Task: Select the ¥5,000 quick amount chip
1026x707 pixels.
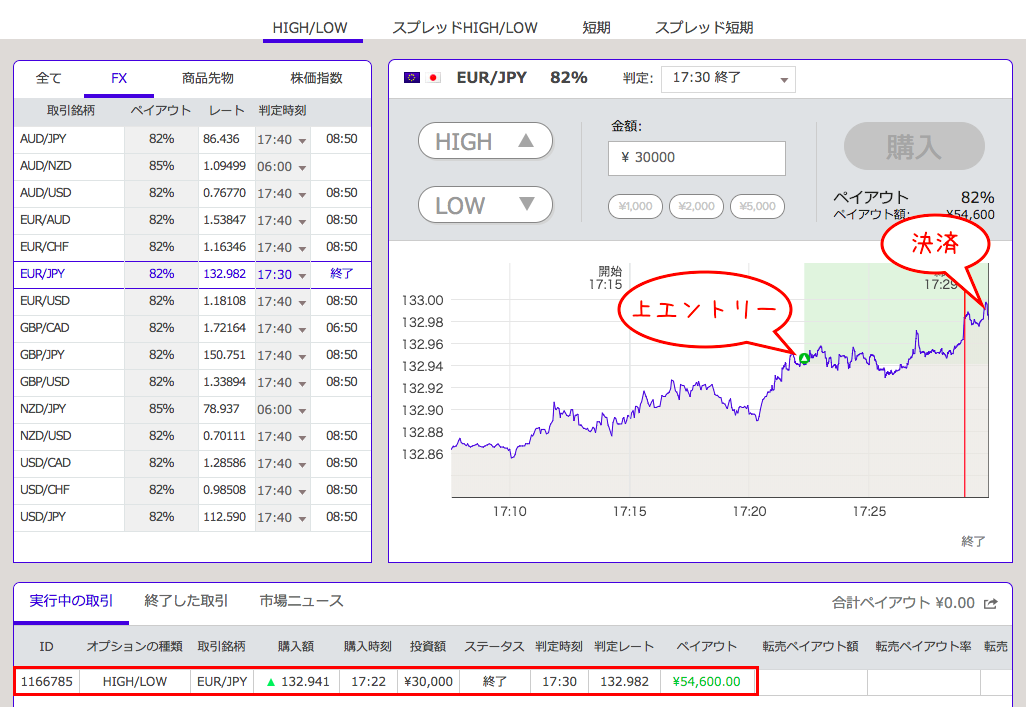Action: (757, 207)
